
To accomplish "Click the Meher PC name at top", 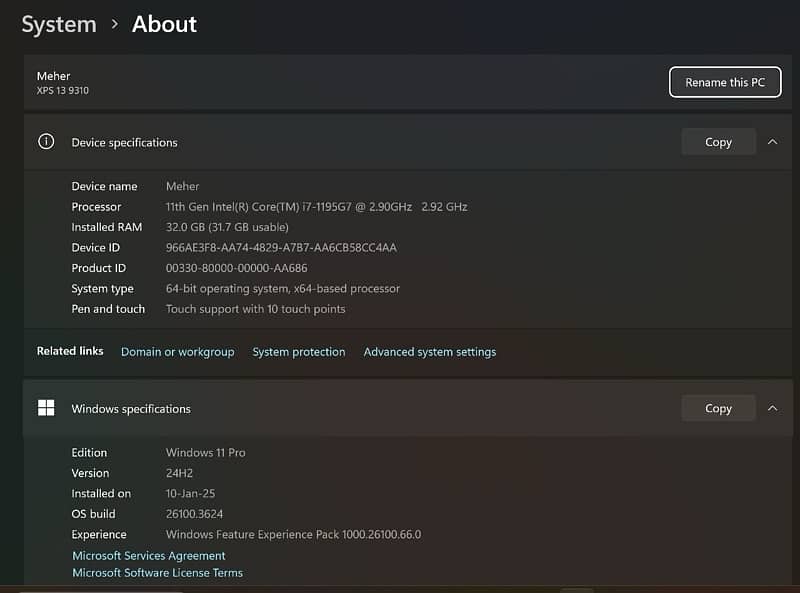I will (54, 76).
